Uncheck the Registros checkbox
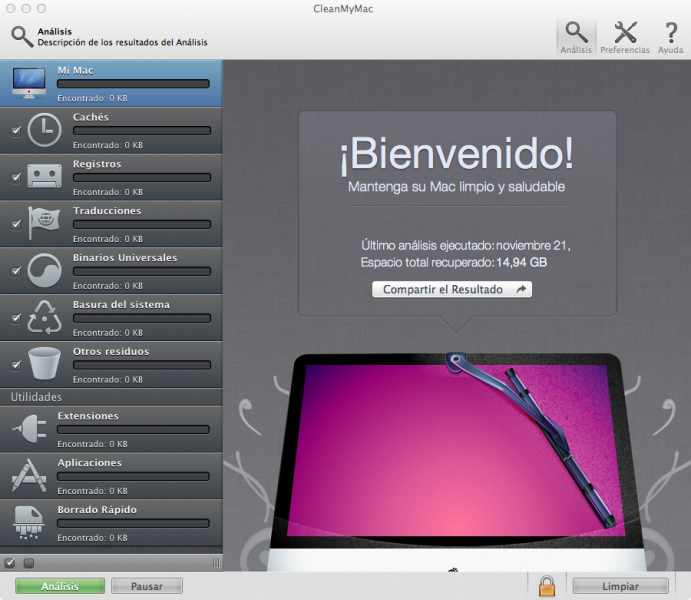The image size is (691, 600). pyautogui.click(x=16, y=177)
